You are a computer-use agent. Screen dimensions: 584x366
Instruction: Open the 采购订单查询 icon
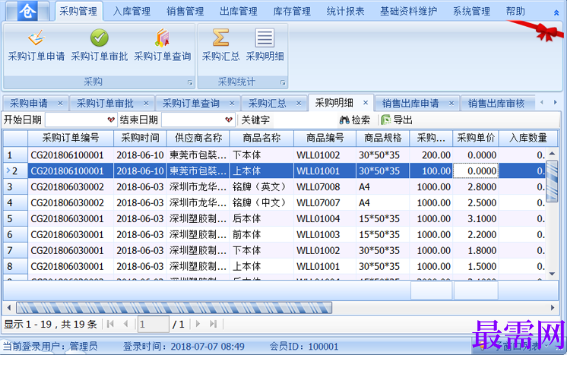click(x=162, y=46)
